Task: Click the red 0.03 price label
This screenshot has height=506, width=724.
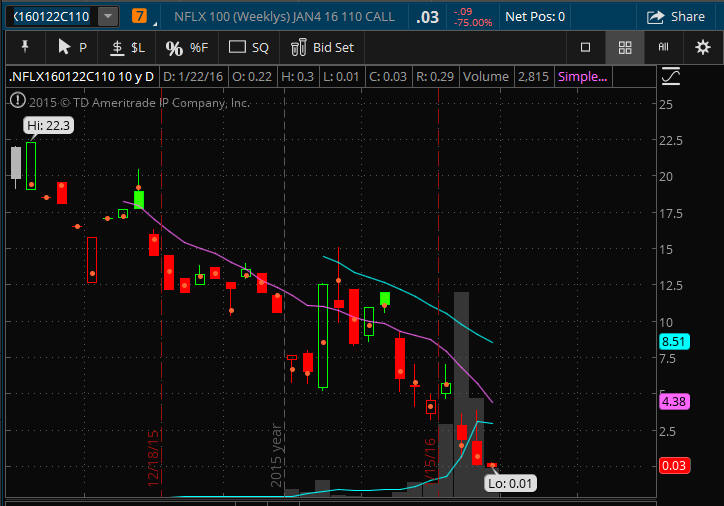Action: point(674,465)
